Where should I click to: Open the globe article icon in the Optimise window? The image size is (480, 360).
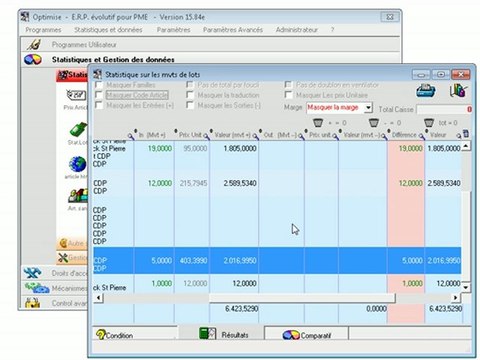[x=77, y=164]
